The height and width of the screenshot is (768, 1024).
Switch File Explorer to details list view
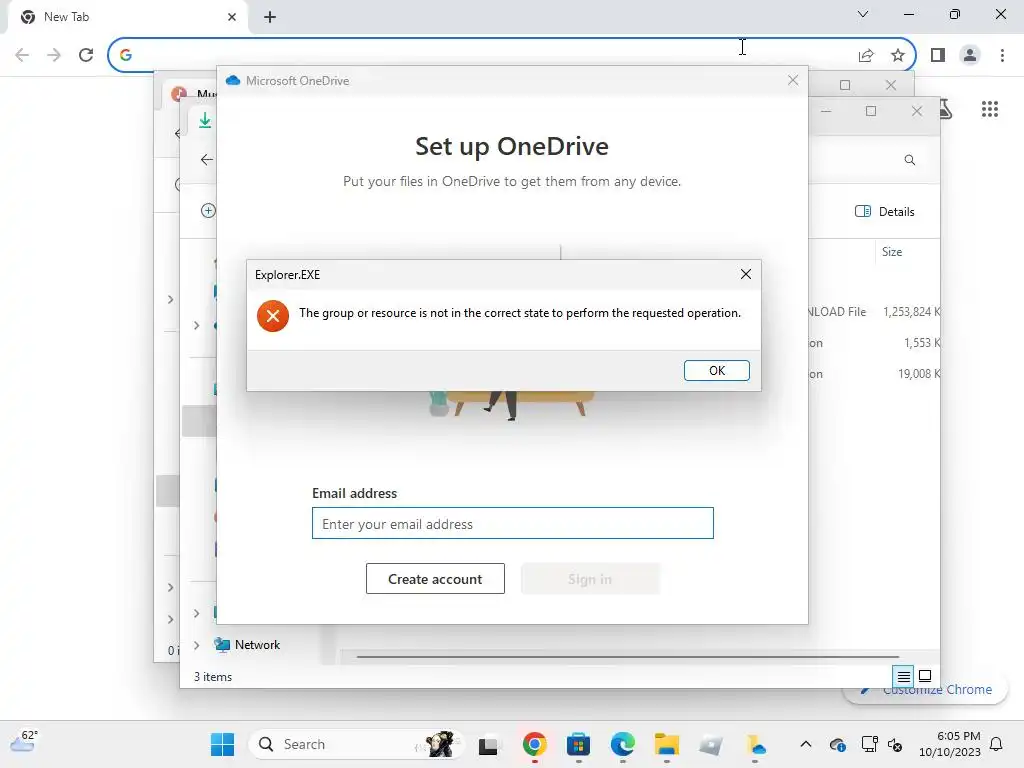point(903,677)
